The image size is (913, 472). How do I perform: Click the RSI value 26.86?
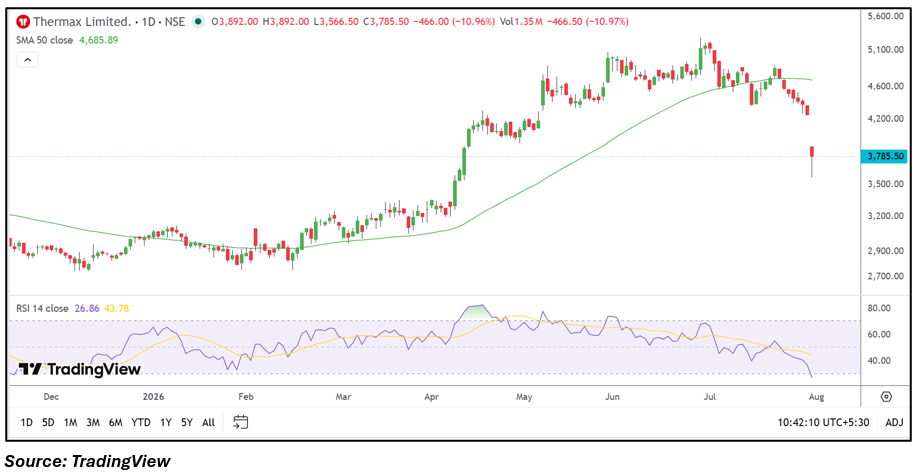[x=86, y=308]
